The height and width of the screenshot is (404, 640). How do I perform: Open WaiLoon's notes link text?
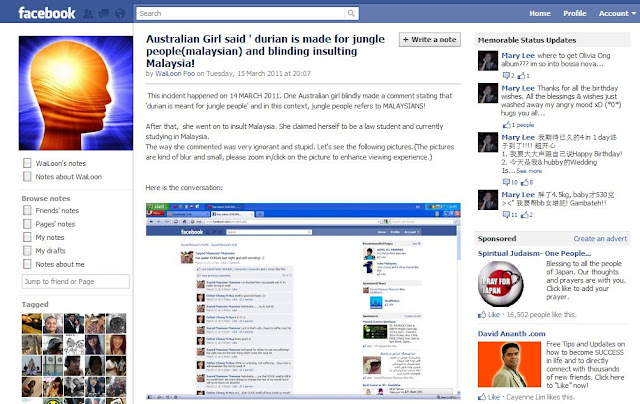click(x=60, y=163)
